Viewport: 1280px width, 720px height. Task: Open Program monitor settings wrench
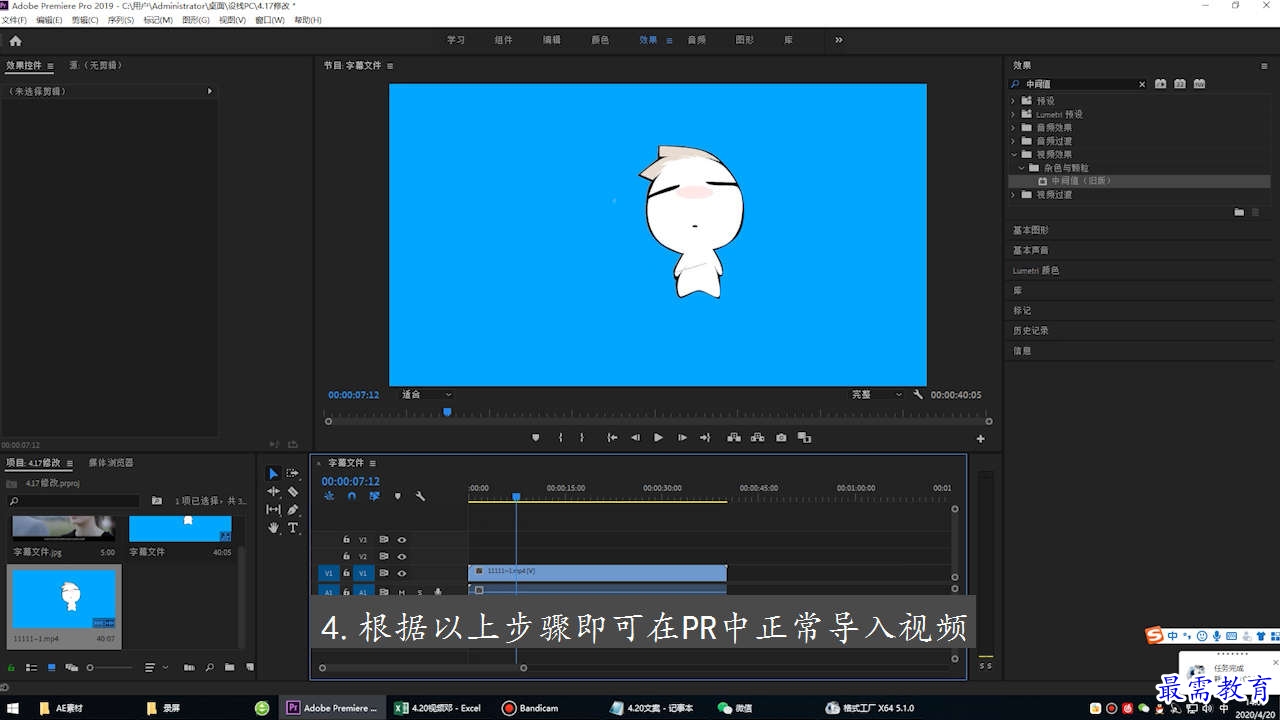point(918,395)
